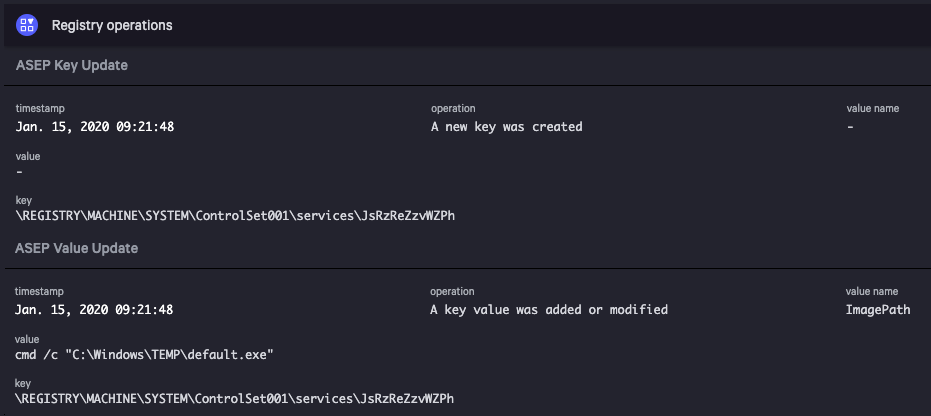Click the 'key' label in ASEP Value Update

24,383
